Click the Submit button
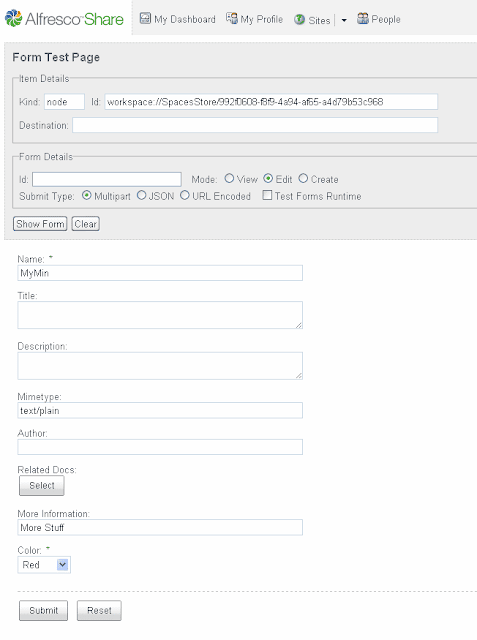Screen dimensions: 477x640 tap(44, 610)
